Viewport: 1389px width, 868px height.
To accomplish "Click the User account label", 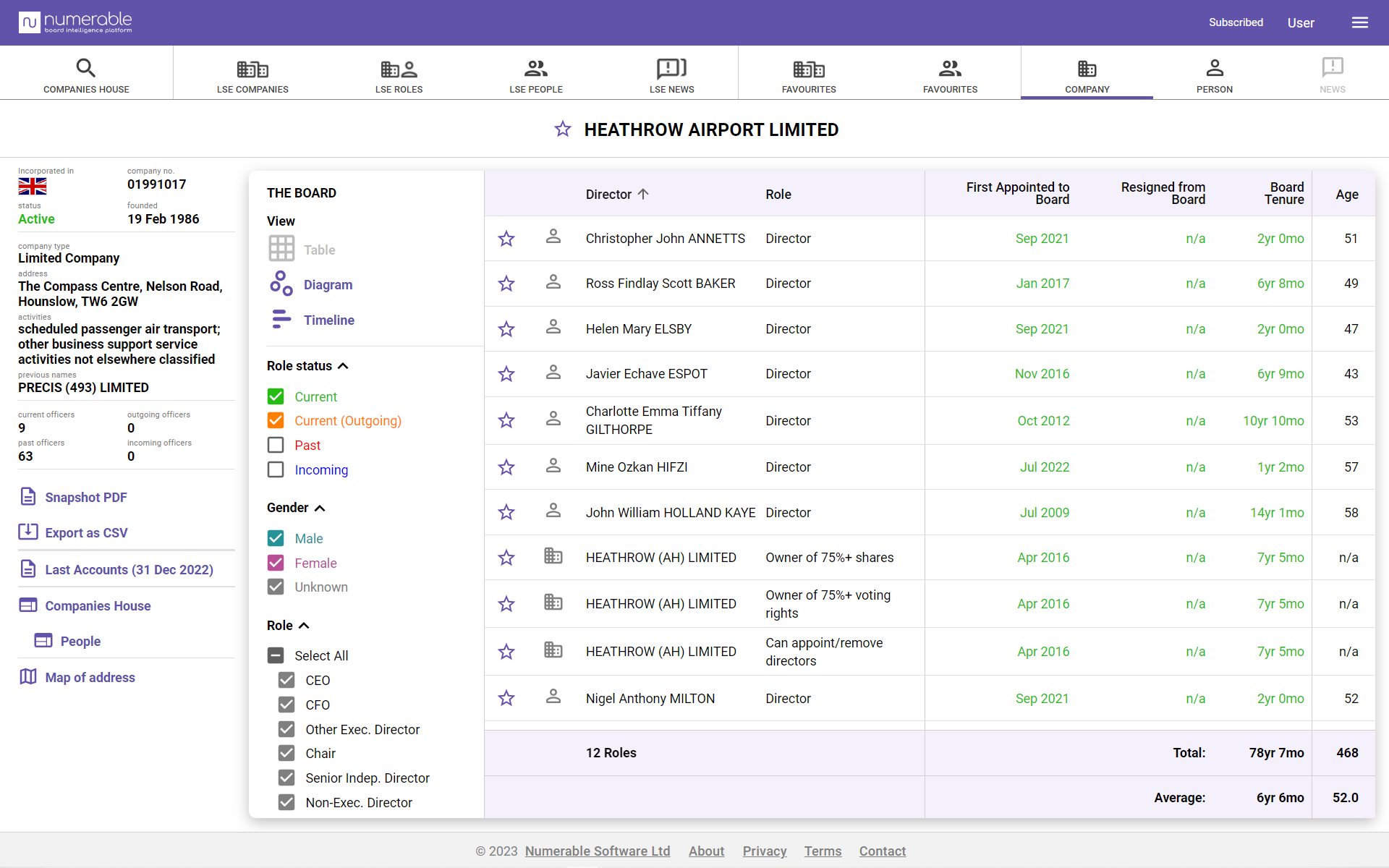I will pyautogui.click(x=1301, y=22).
